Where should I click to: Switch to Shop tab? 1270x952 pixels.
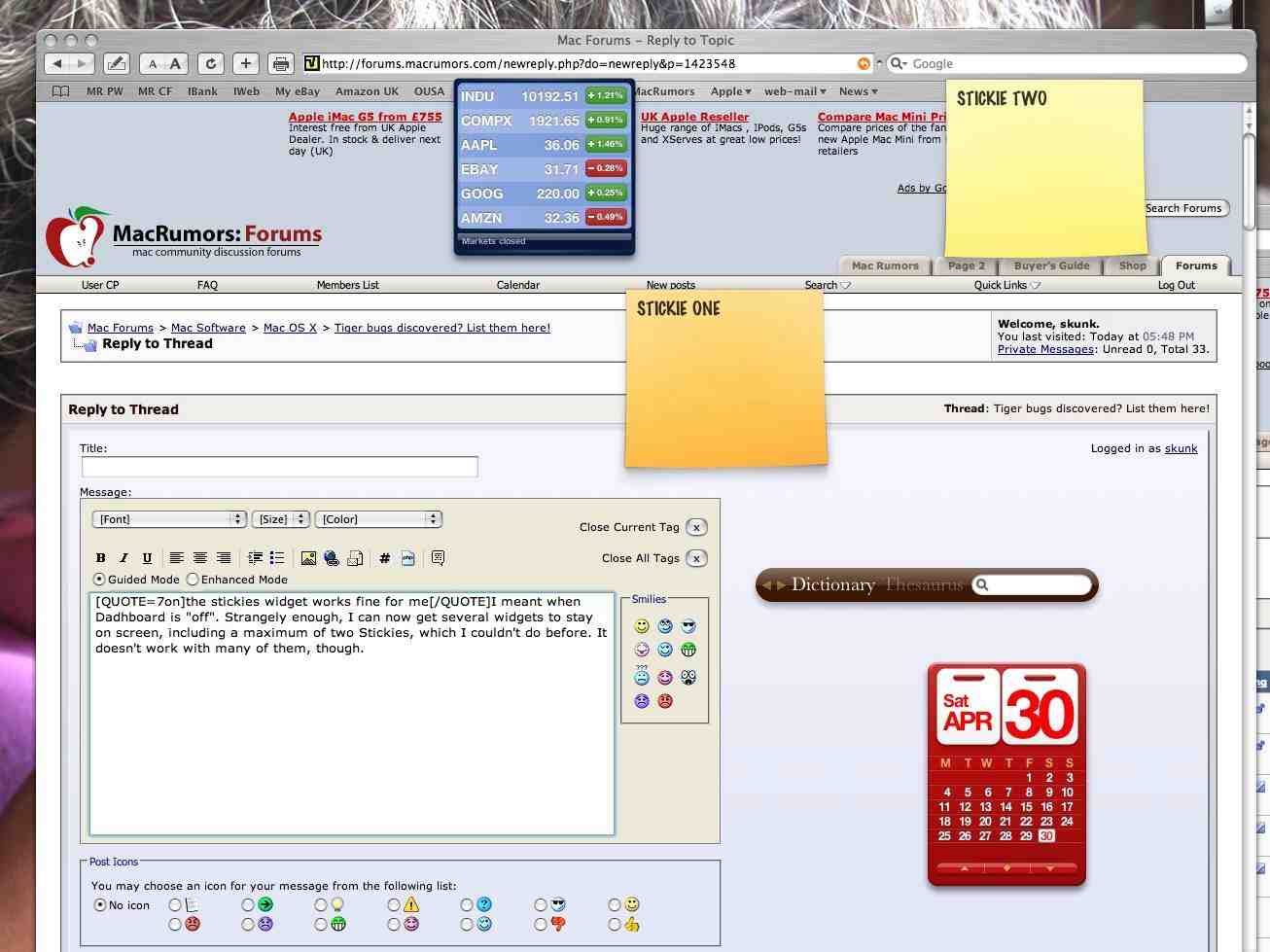click(x=1132, y=265)
